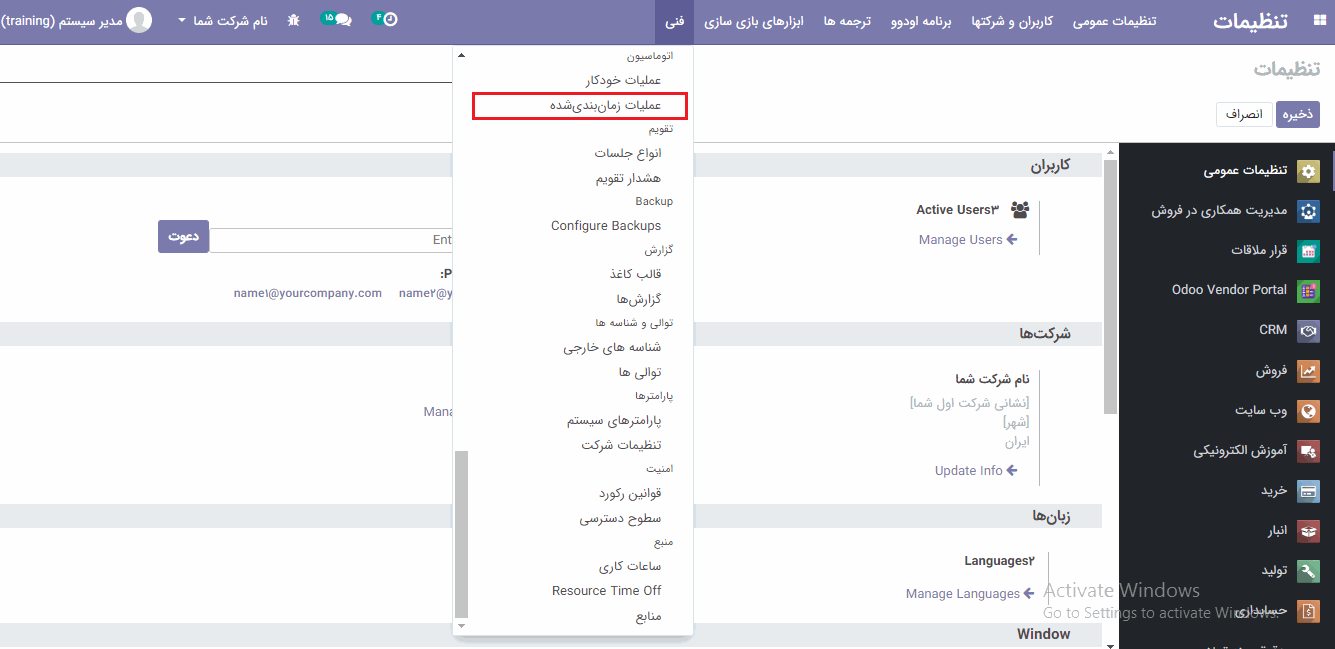Click arrow icon next to Manage Languages
The width and height of the screenshot is (1335, 649).
coord(1029,594)
